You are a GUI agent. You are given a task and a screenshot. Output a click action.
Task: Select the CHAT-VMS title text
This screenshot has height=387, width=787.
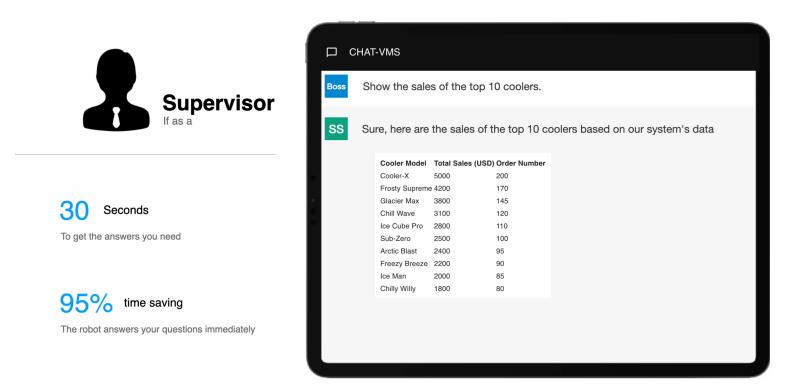[x=374, y=52]
